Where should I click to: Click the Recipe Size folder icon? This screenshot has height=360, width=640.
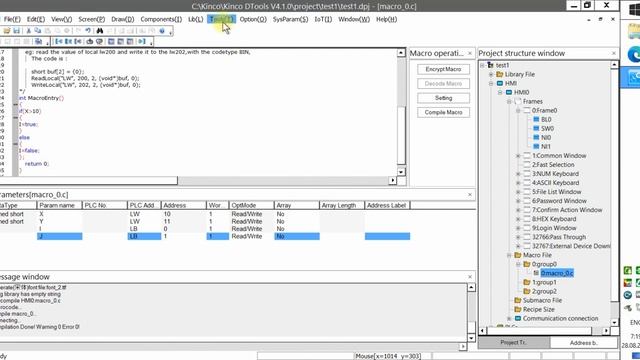(518, 309)
